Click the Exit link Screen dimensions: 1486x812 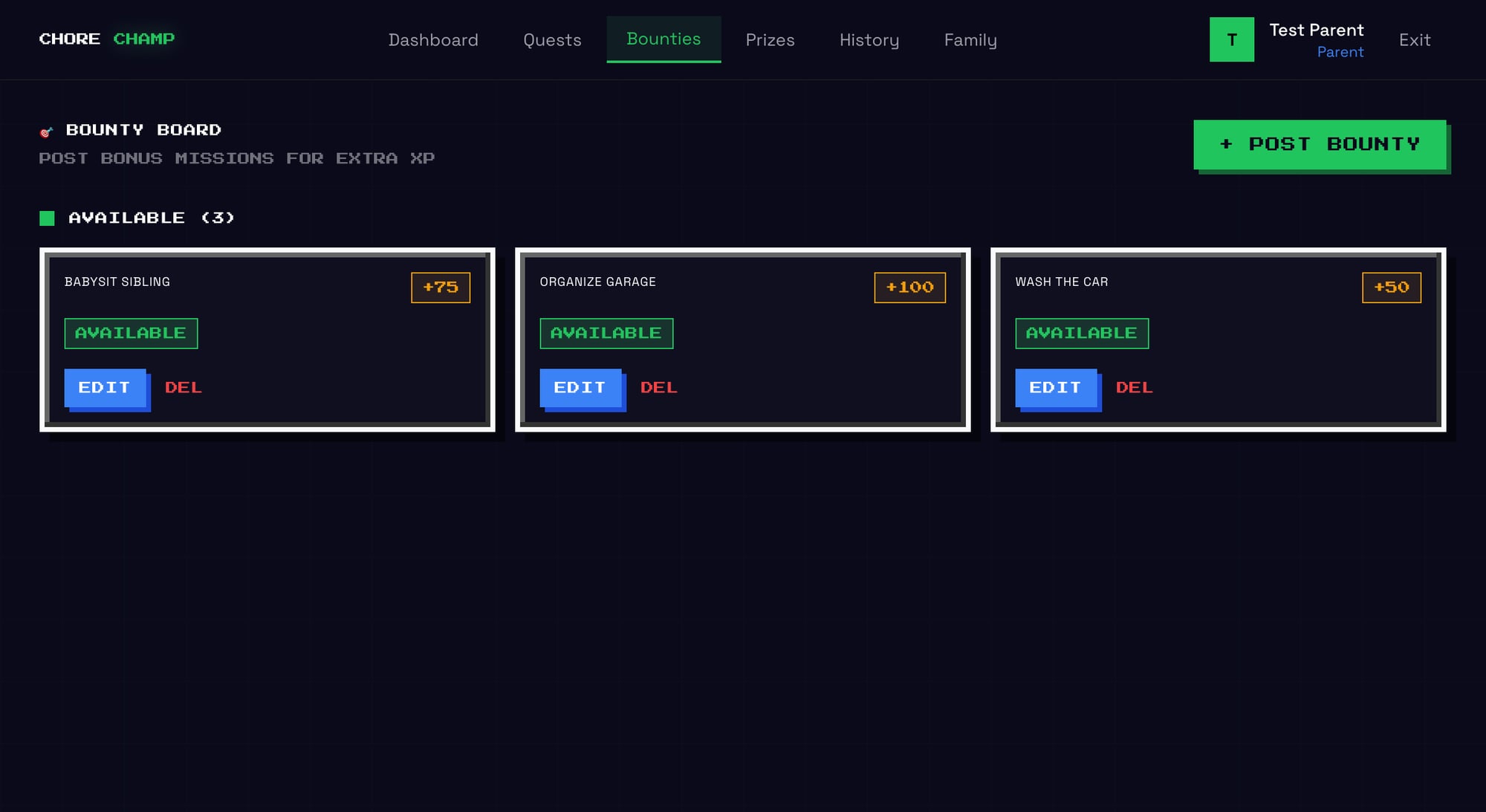tap(1415, 39)
